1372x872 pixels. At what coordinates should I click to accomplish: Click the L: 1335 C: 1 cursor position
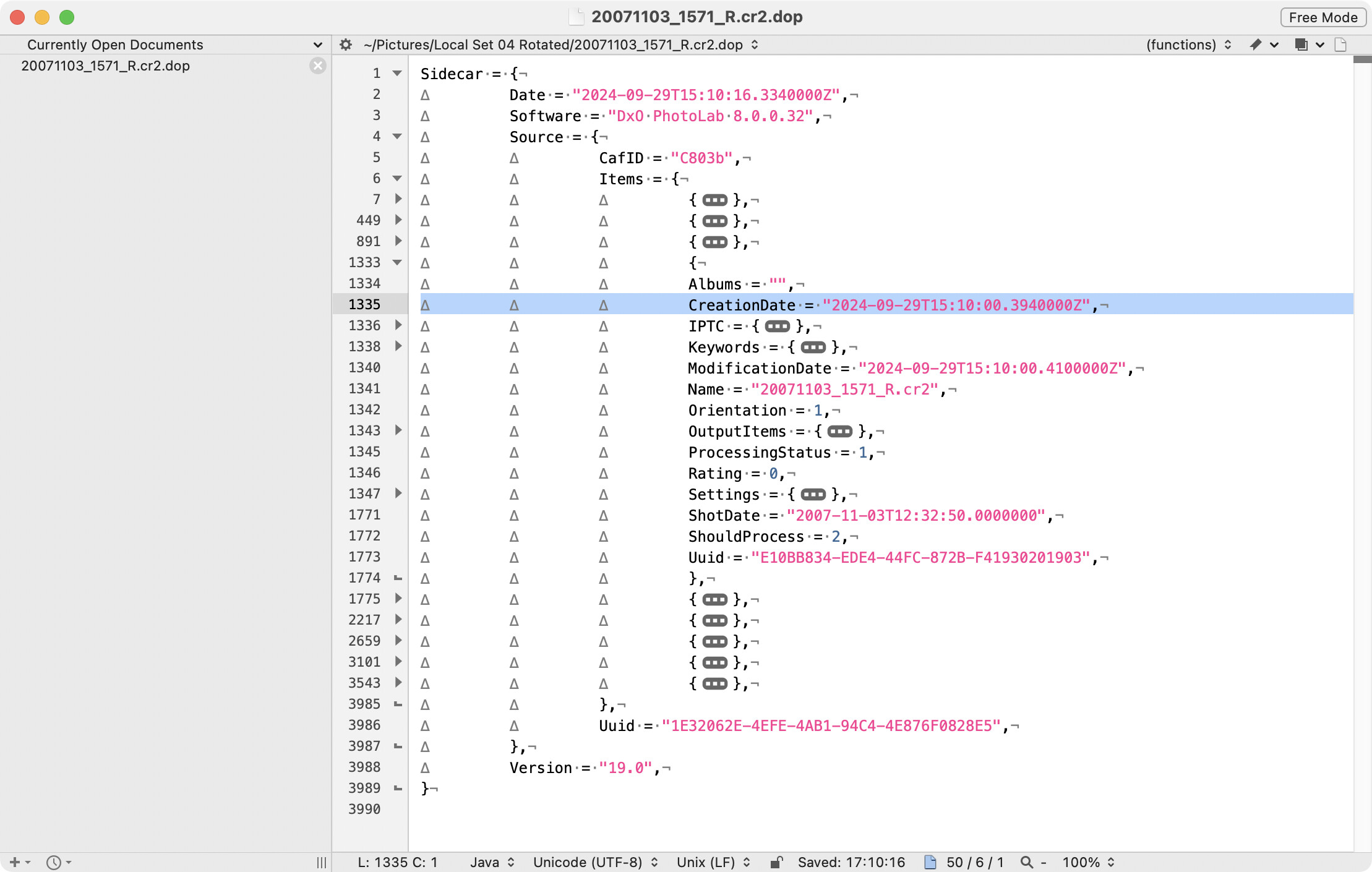397,862
